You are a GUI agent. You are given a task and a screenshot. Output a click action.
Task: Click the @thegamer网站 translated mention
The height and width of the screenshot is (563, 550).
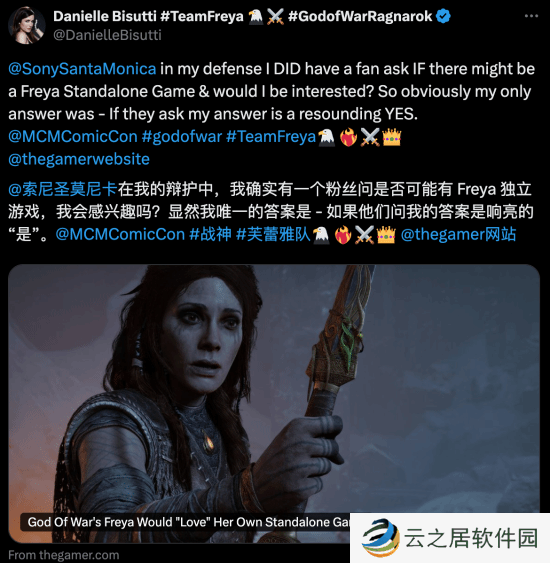(458, 234)
